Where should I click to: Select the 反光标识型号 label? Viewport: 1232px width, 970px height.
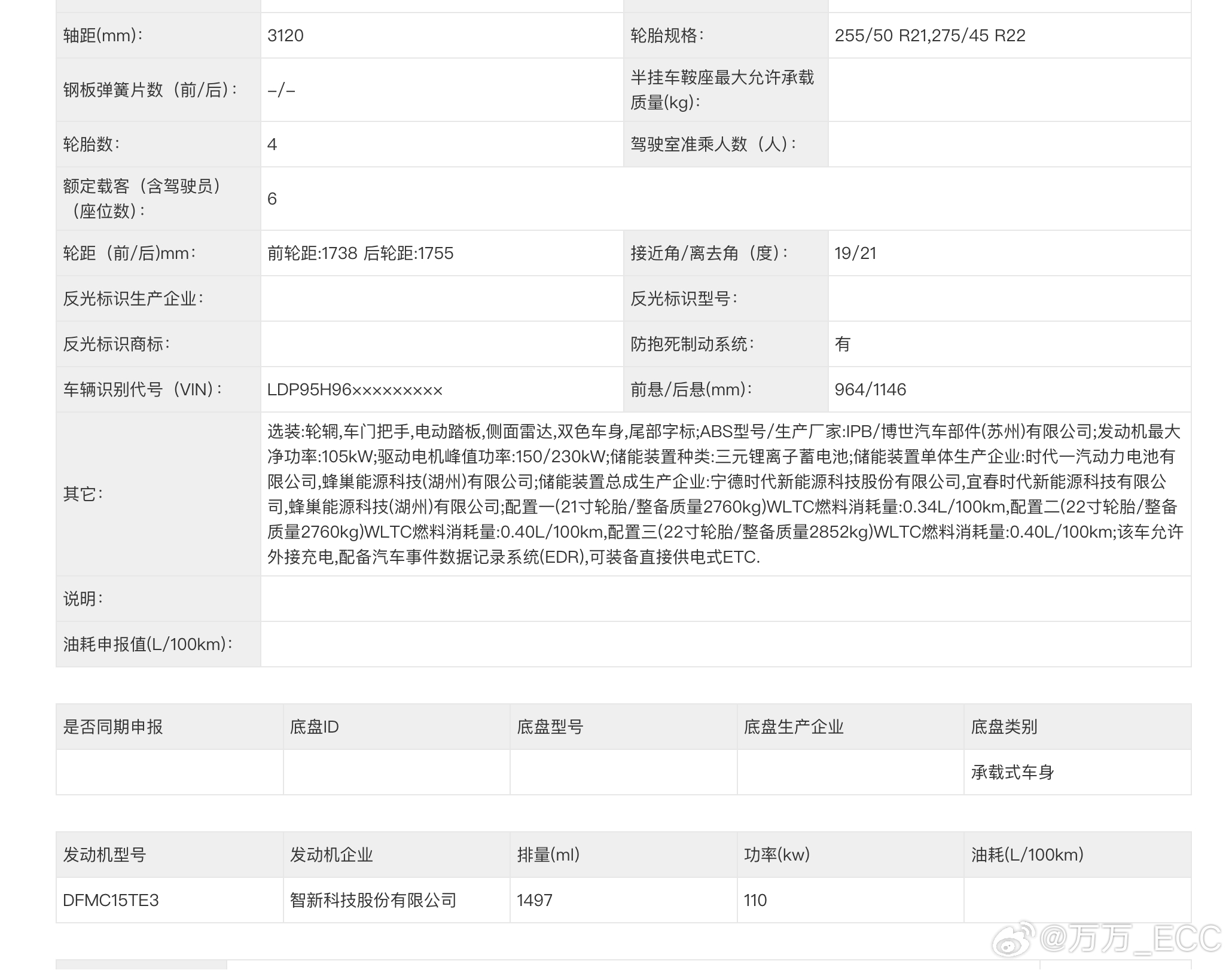point(684,299)
